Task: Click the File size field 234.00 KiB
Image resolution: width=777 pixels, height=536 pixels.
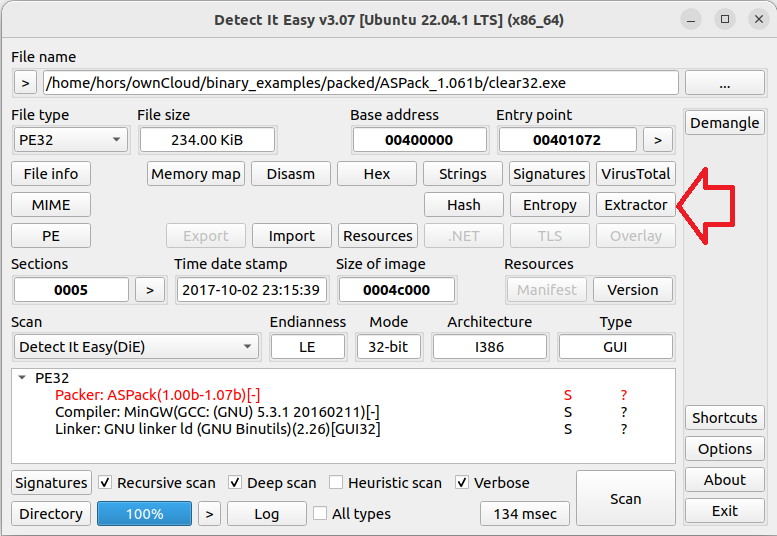Action: tap(207, 140)
